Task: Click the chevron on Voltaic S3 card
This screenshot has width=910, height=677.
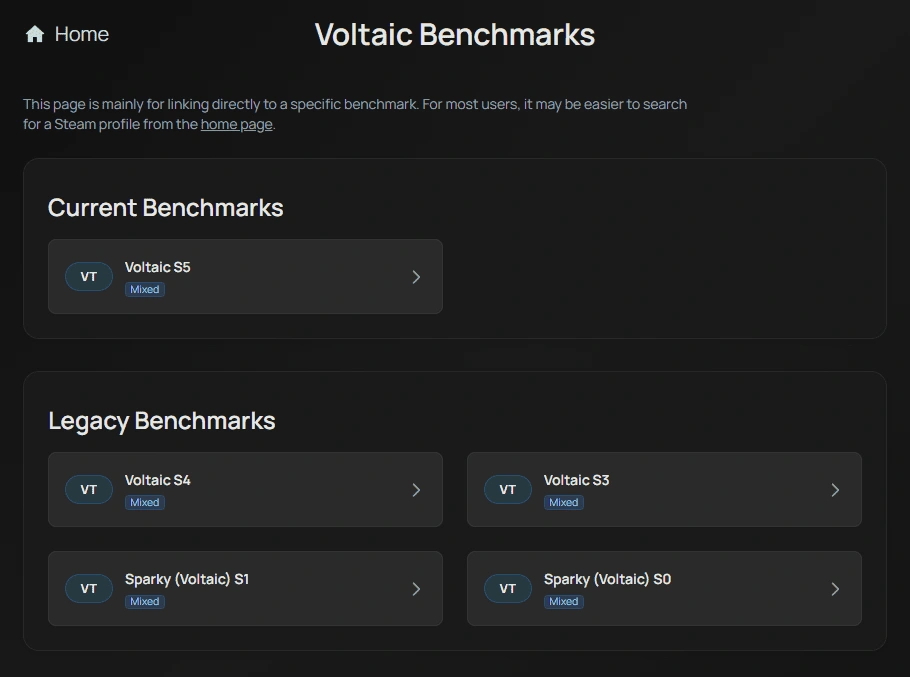Action: [x=835, y=490]
